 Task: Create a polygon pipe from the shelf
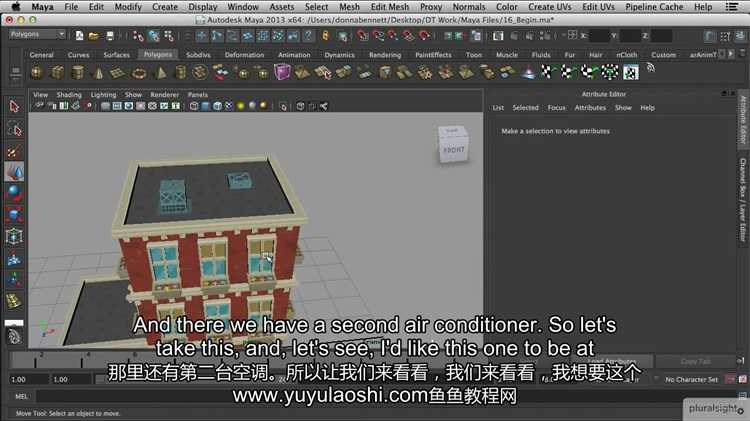[x=181, y=73]
